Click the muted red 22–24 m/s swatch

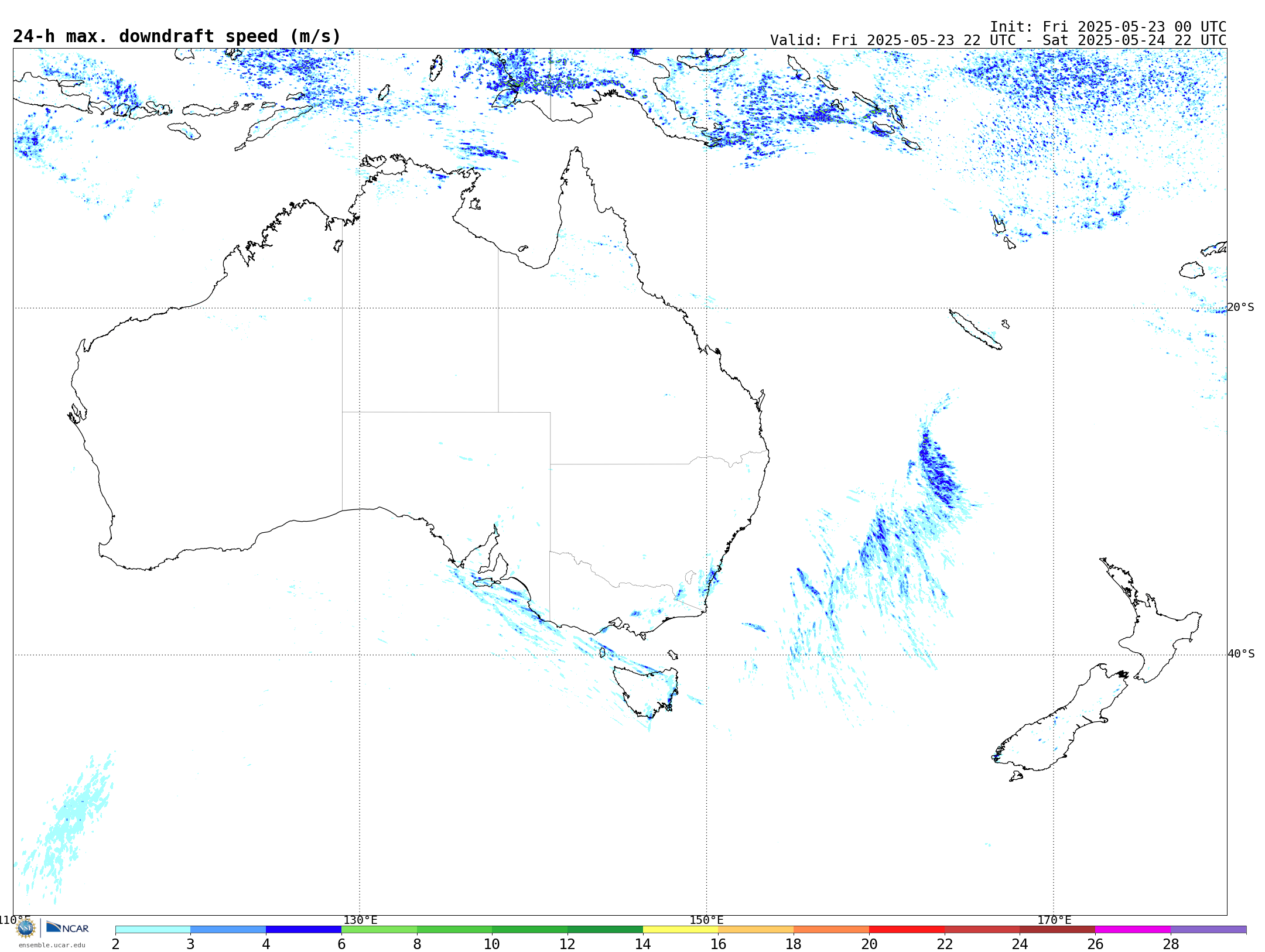[x=982, y=930]
